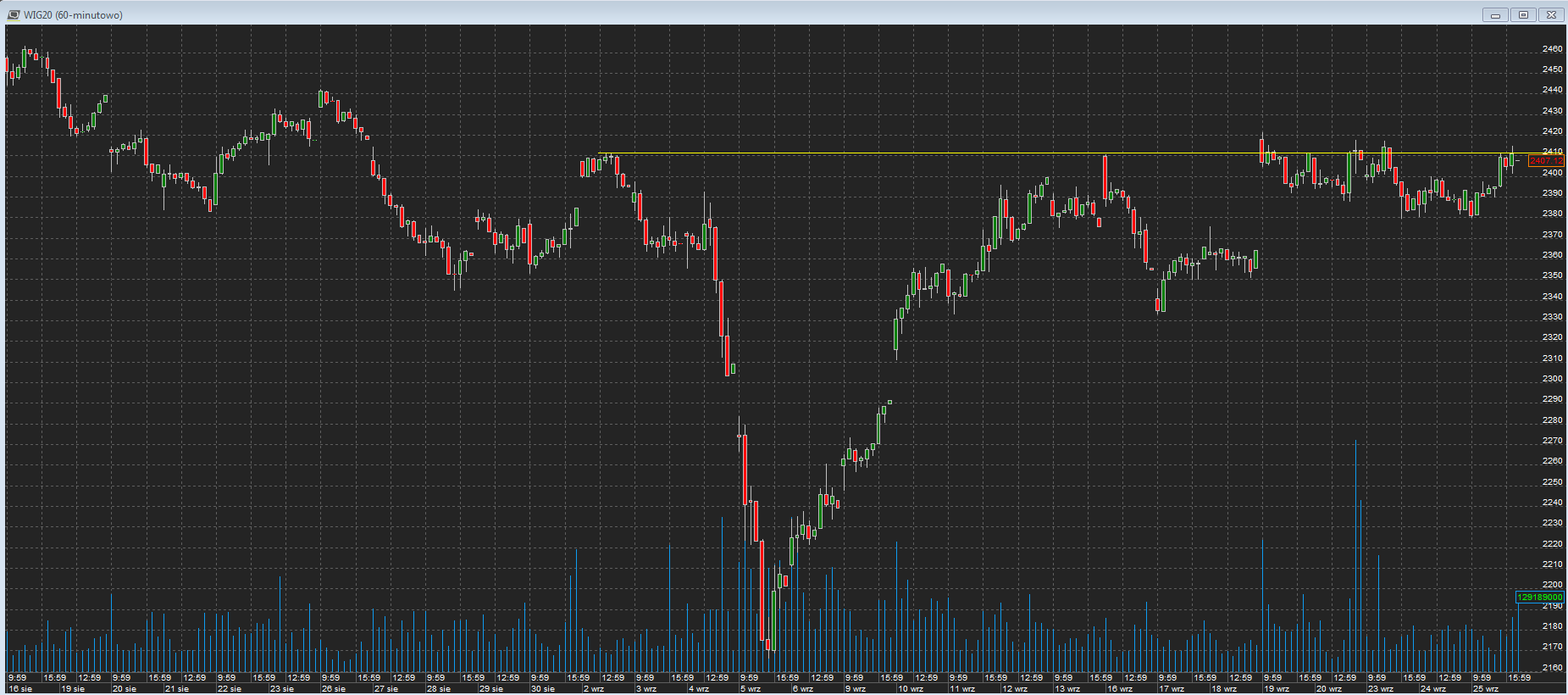The height and width of the screenshot is (695, 1568).
Task: Click the 2200 price axis label
Action: (1553, 585)
